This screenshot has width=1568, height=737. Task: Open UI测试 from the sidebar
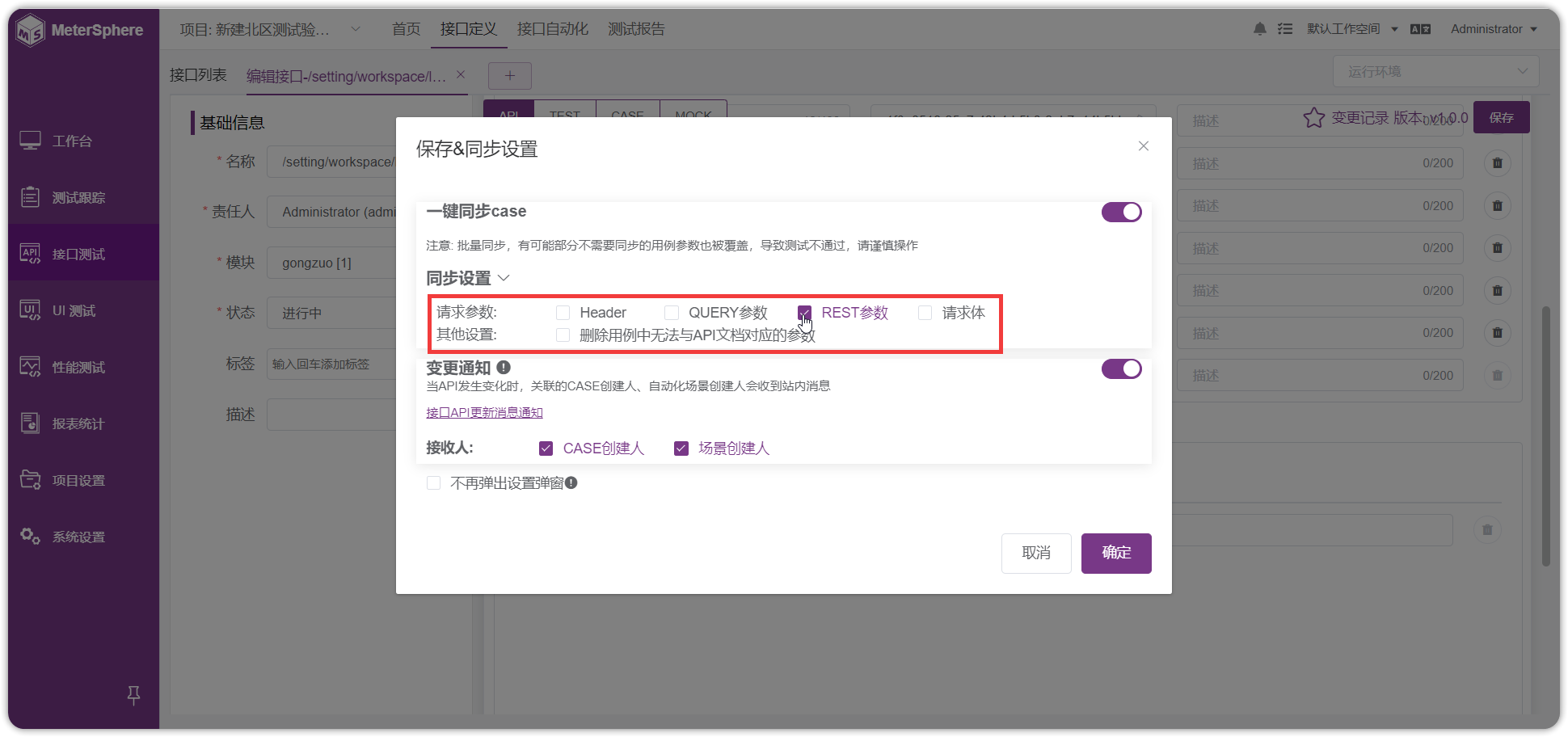point(74,310)
